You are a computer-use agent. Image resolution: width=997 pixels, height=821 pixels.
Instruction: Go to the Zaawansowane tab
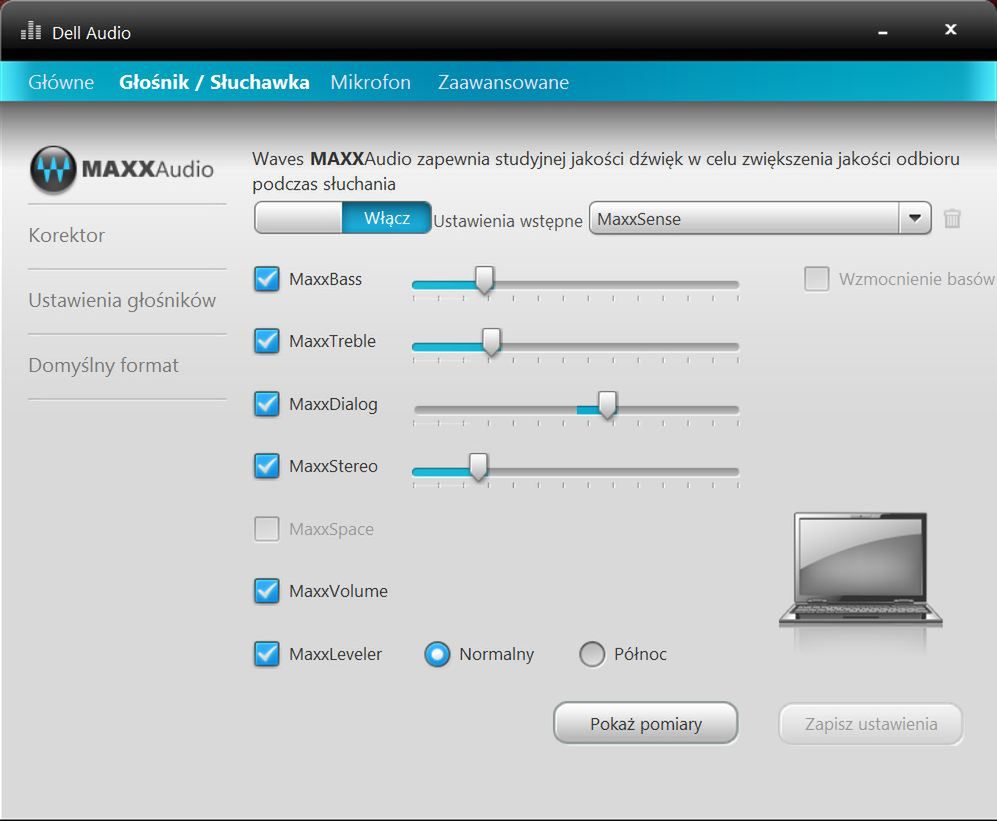click(504, 82)
